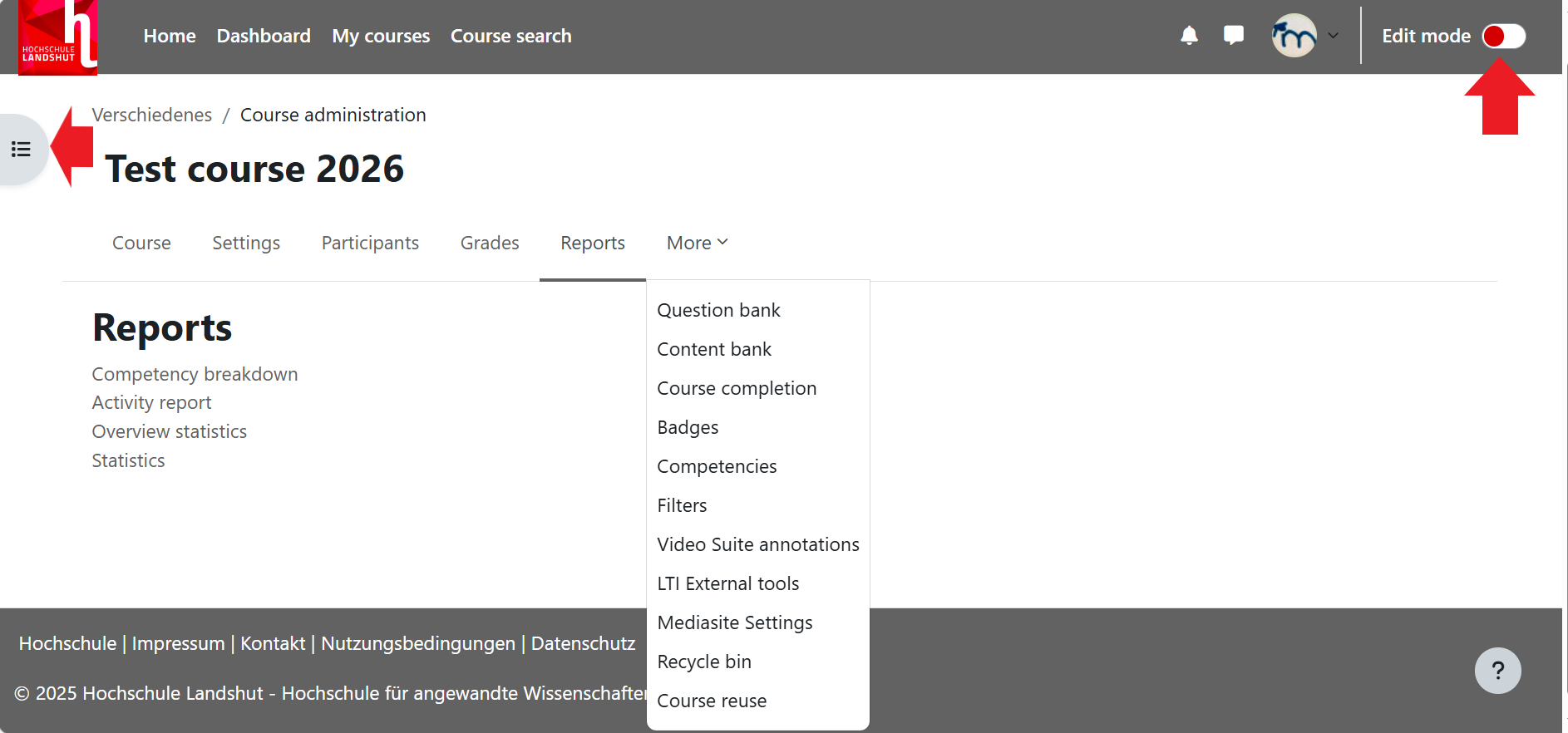This screenshot has width=1568, height=733.
Task: Click the user profile avatar
Action: (1293, 36)
